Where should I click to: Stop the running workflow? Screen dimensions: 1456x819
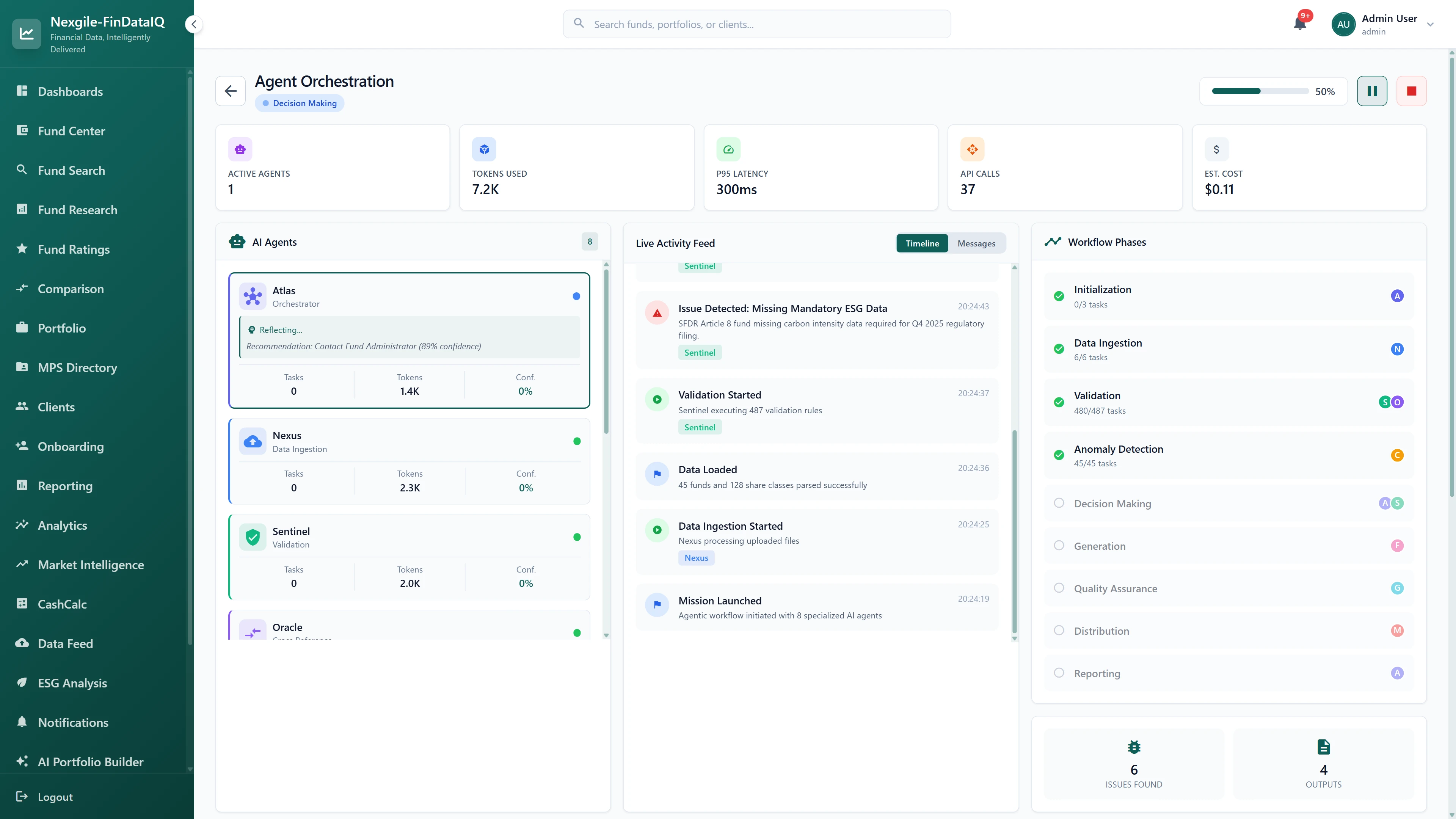1411,91
